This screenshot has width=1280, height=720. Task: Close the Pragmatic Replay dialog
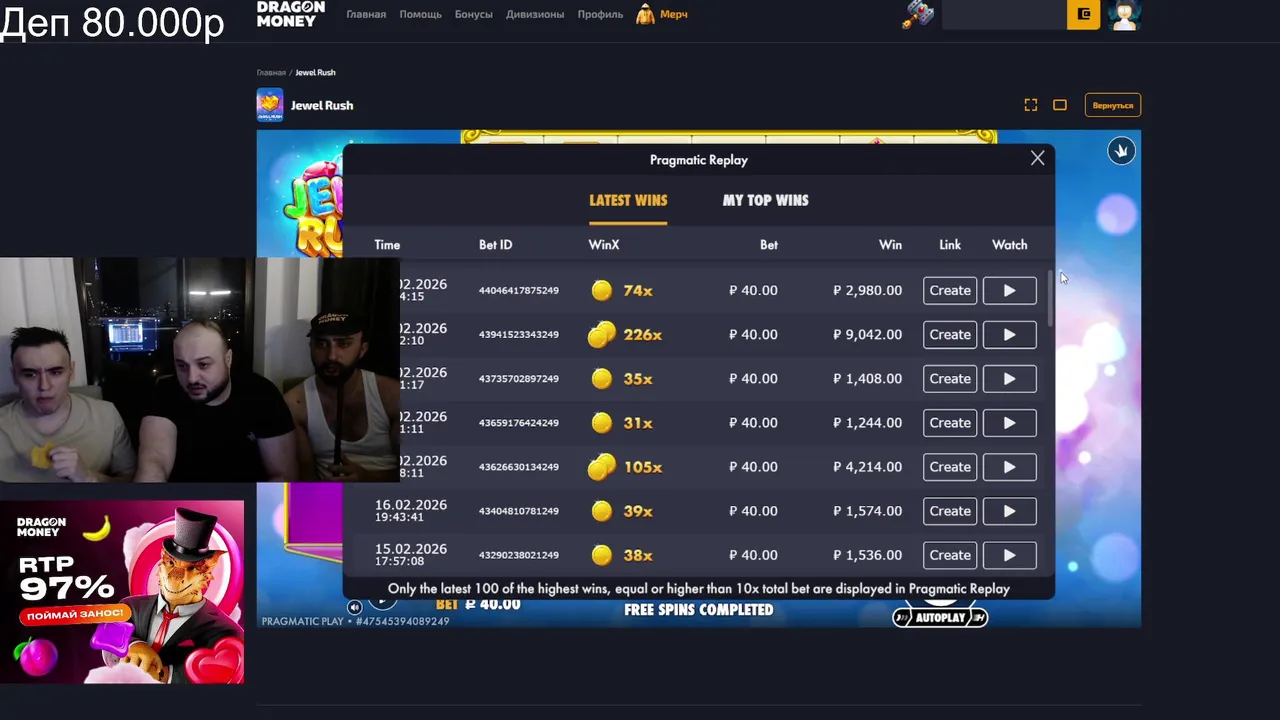pos(1037,158)
